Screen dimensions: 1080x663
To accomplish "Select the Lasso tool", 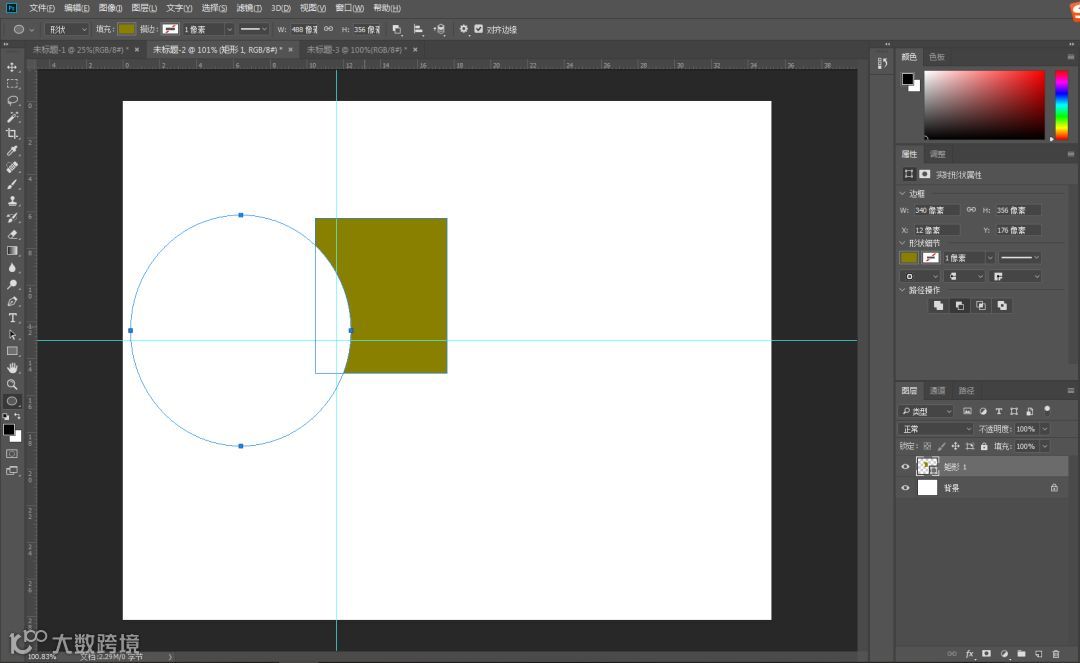I will coord(13,101).
